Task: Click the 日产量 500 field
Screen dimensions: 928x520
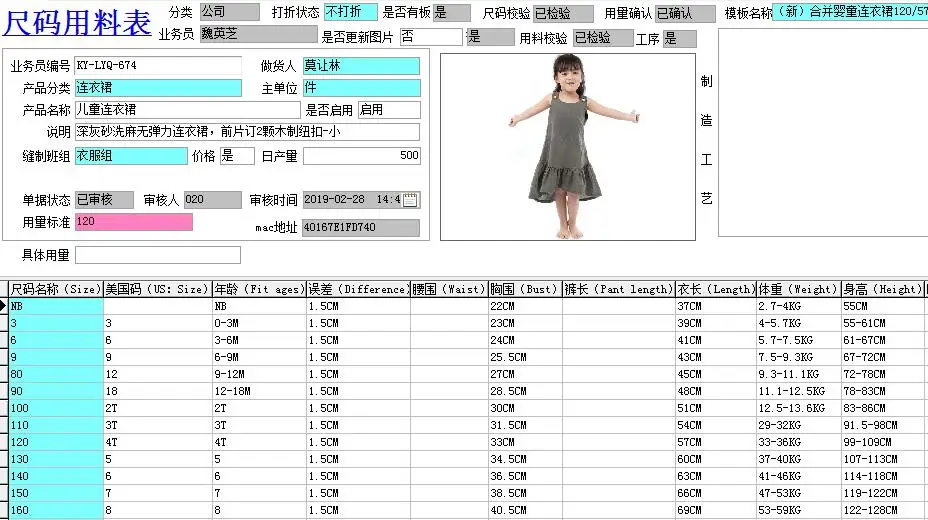Action: (362, 156)
